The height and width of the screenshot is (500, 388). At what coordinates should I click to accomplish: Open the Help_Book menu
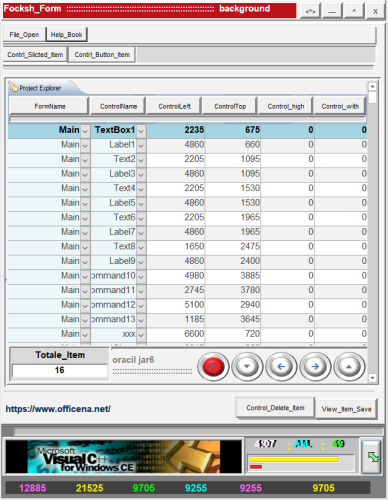(x=66, y=35)
